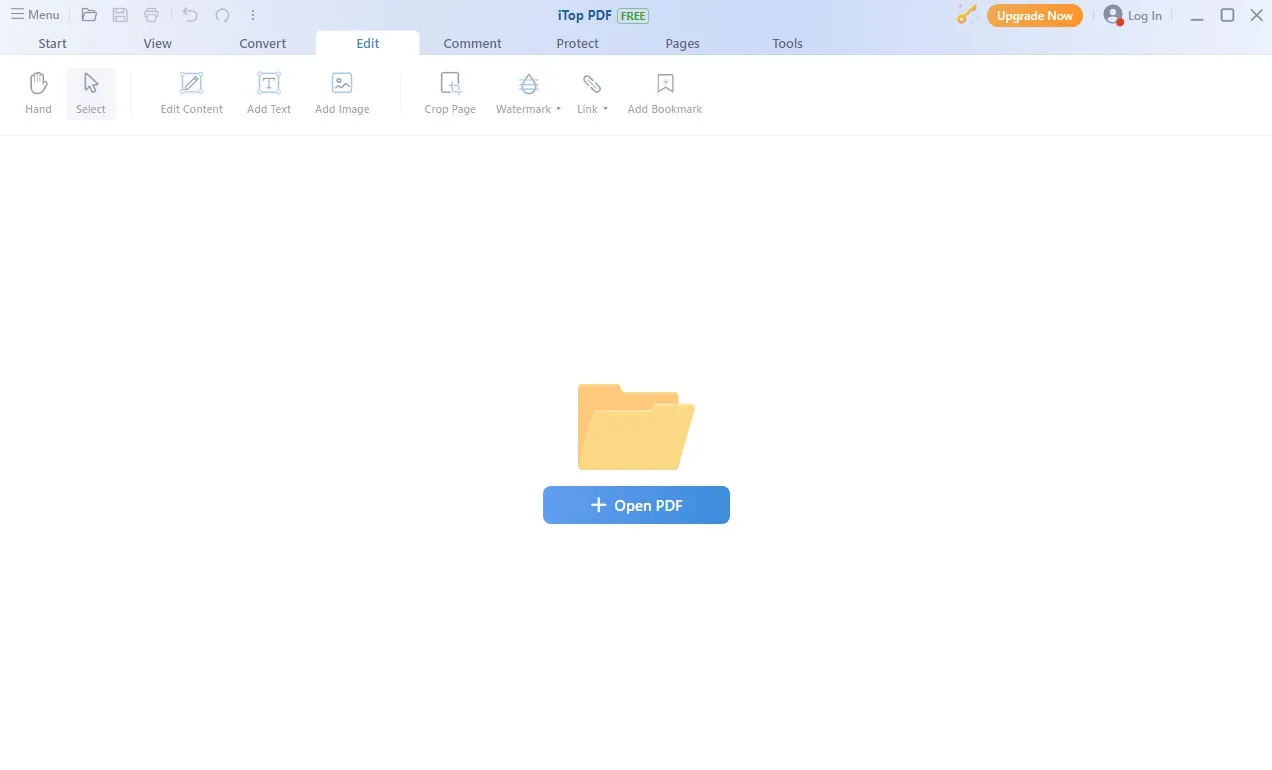Activate the Select cursor tool

[91, 94]
